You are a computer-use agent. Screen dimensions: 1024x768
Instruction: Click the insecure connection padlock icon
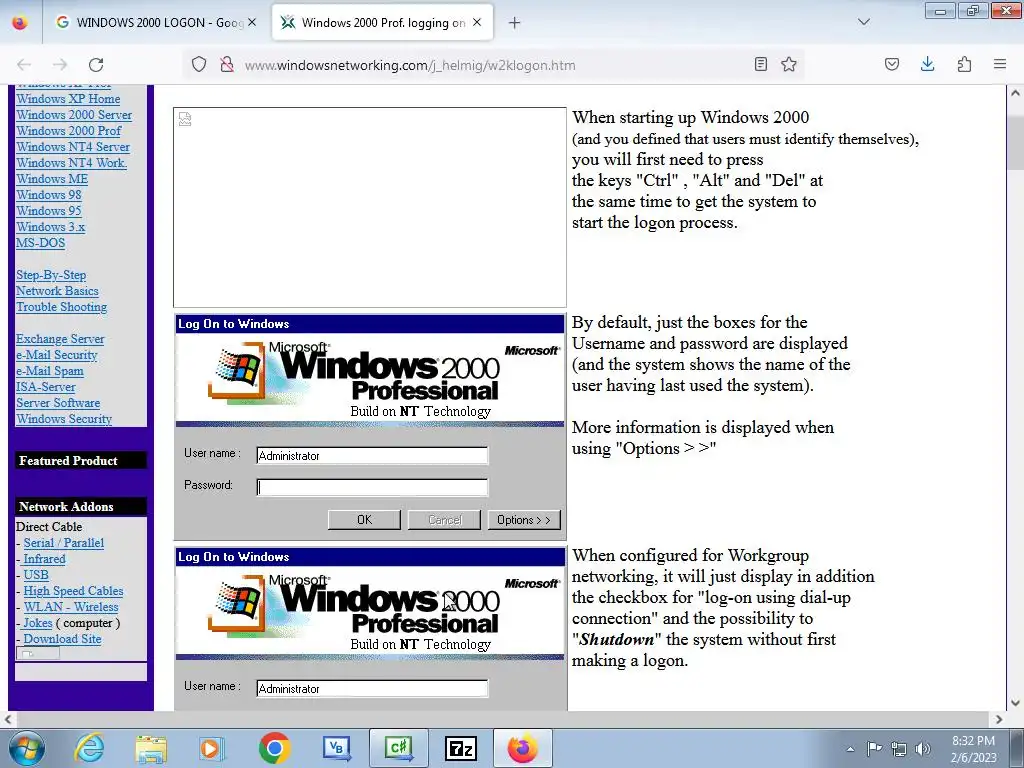coord(227,65)
